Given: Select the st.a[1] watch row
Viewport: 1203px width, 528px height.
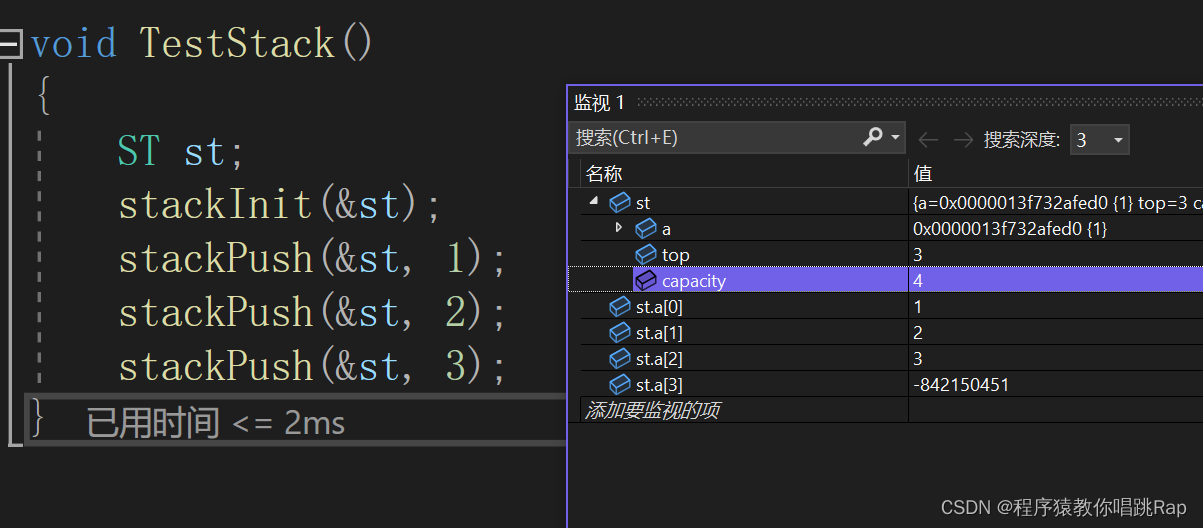Looking at the screenshot, I should (885, 333).
